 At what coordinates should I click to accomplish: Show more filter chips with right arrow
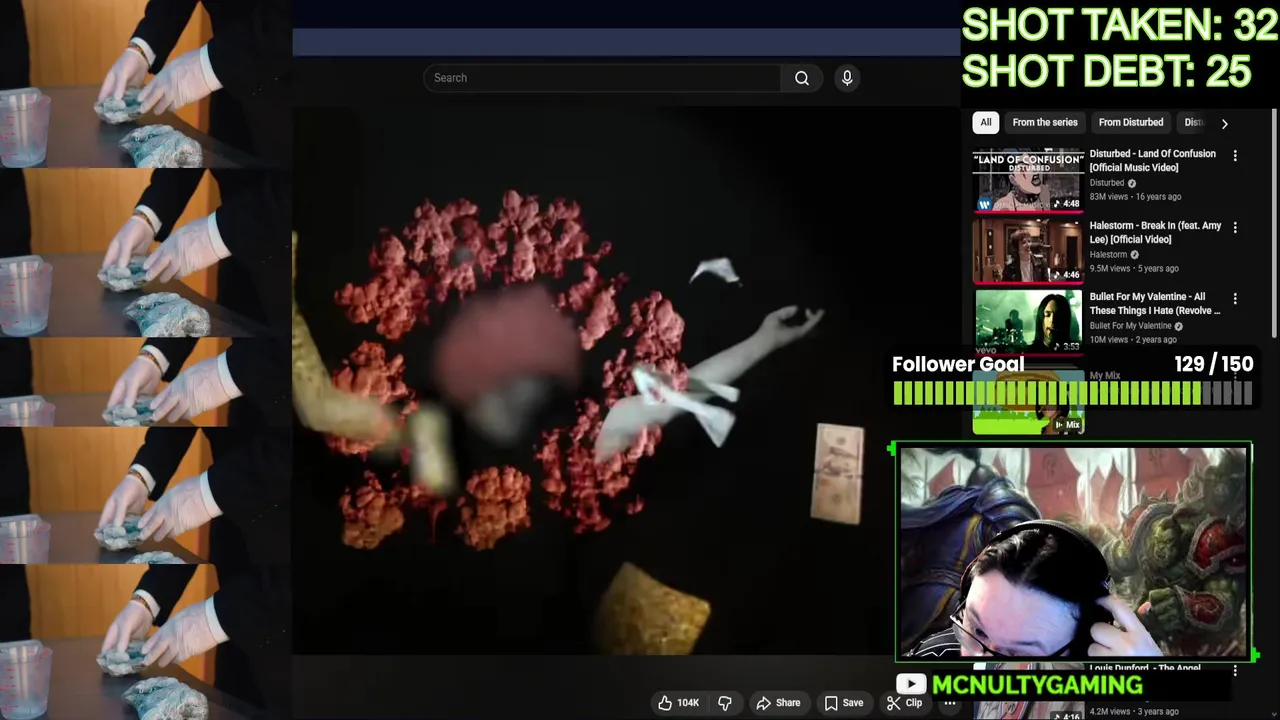(1224, 123)
